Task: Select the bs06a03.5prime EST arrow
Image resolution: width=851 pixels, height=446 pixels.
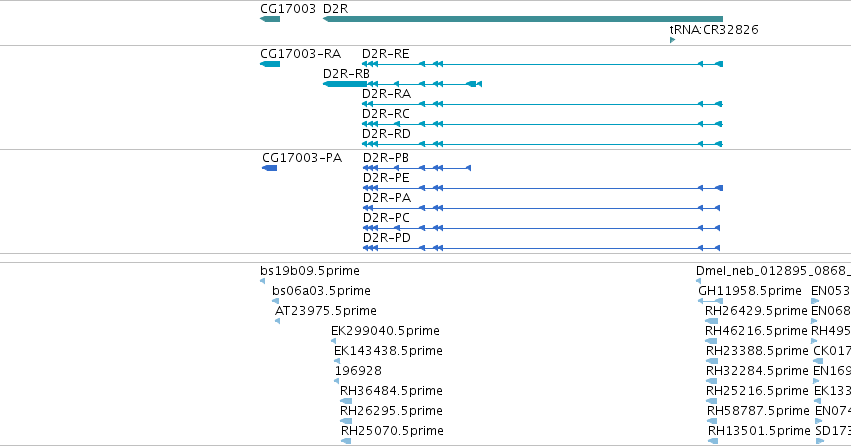Action: point(275,301)
